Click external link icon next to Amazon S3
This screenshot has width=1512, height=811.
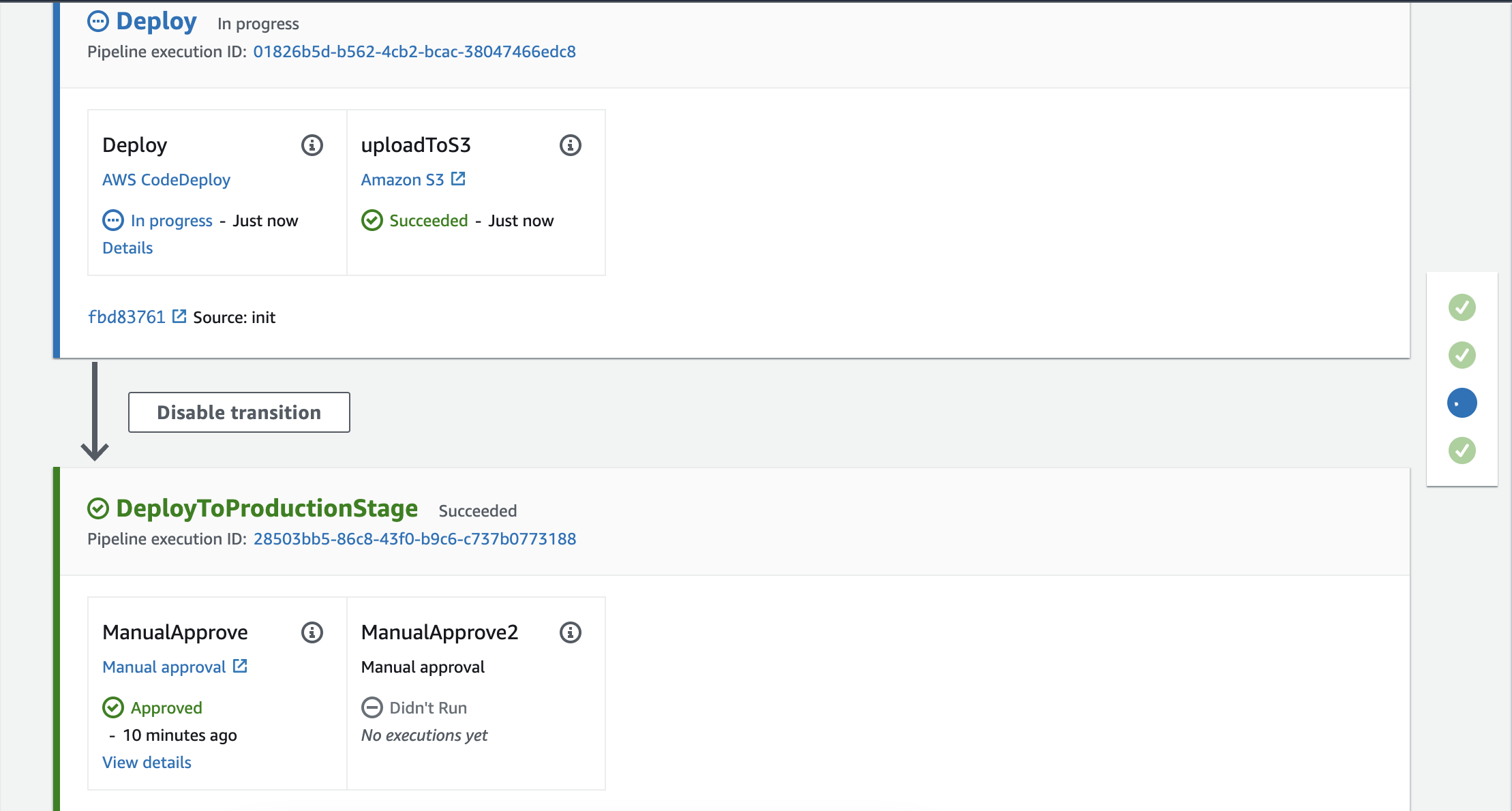pyautogui.click(x=459, y=179)
